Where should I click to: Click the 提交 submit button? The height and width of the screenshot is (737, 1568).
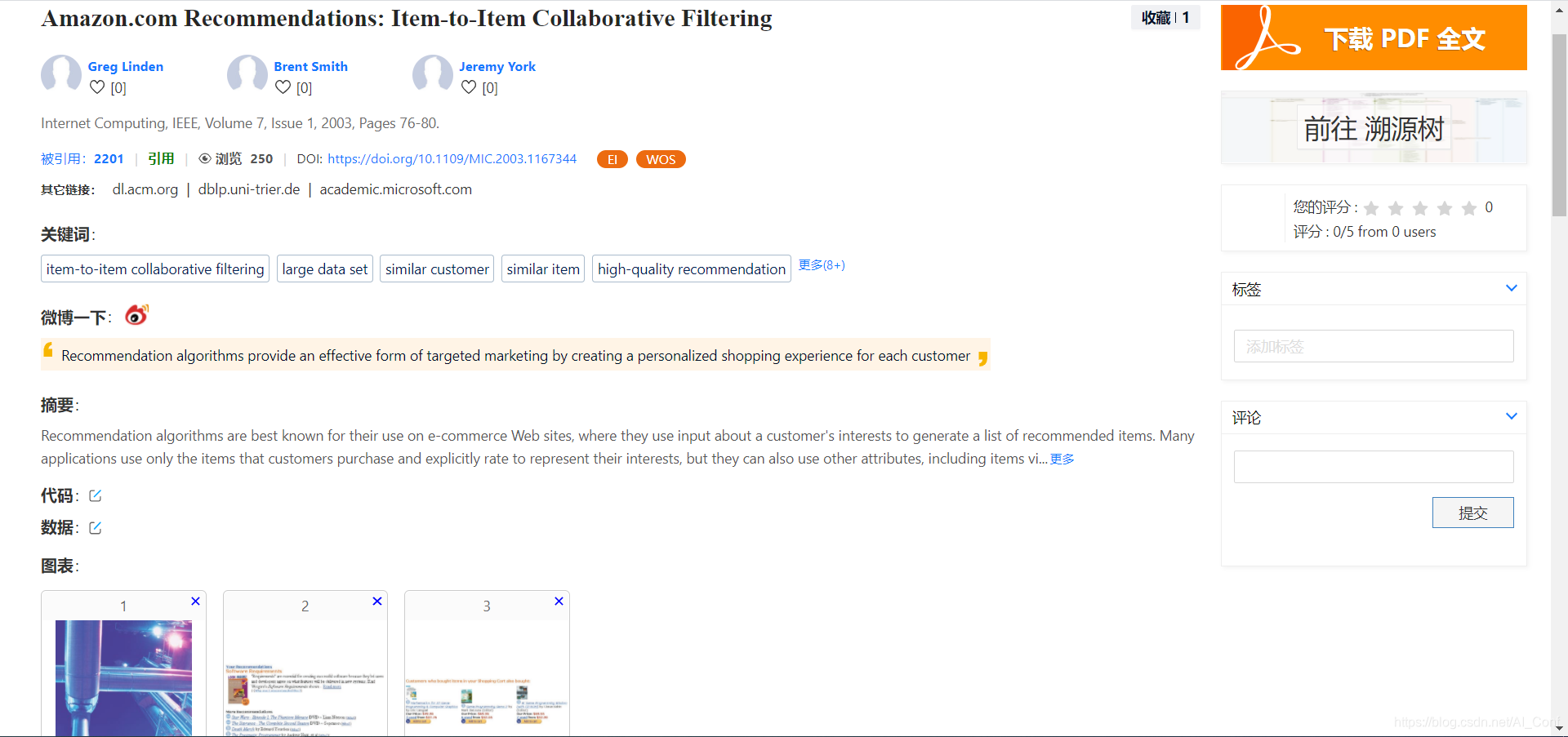point(1473,513)
